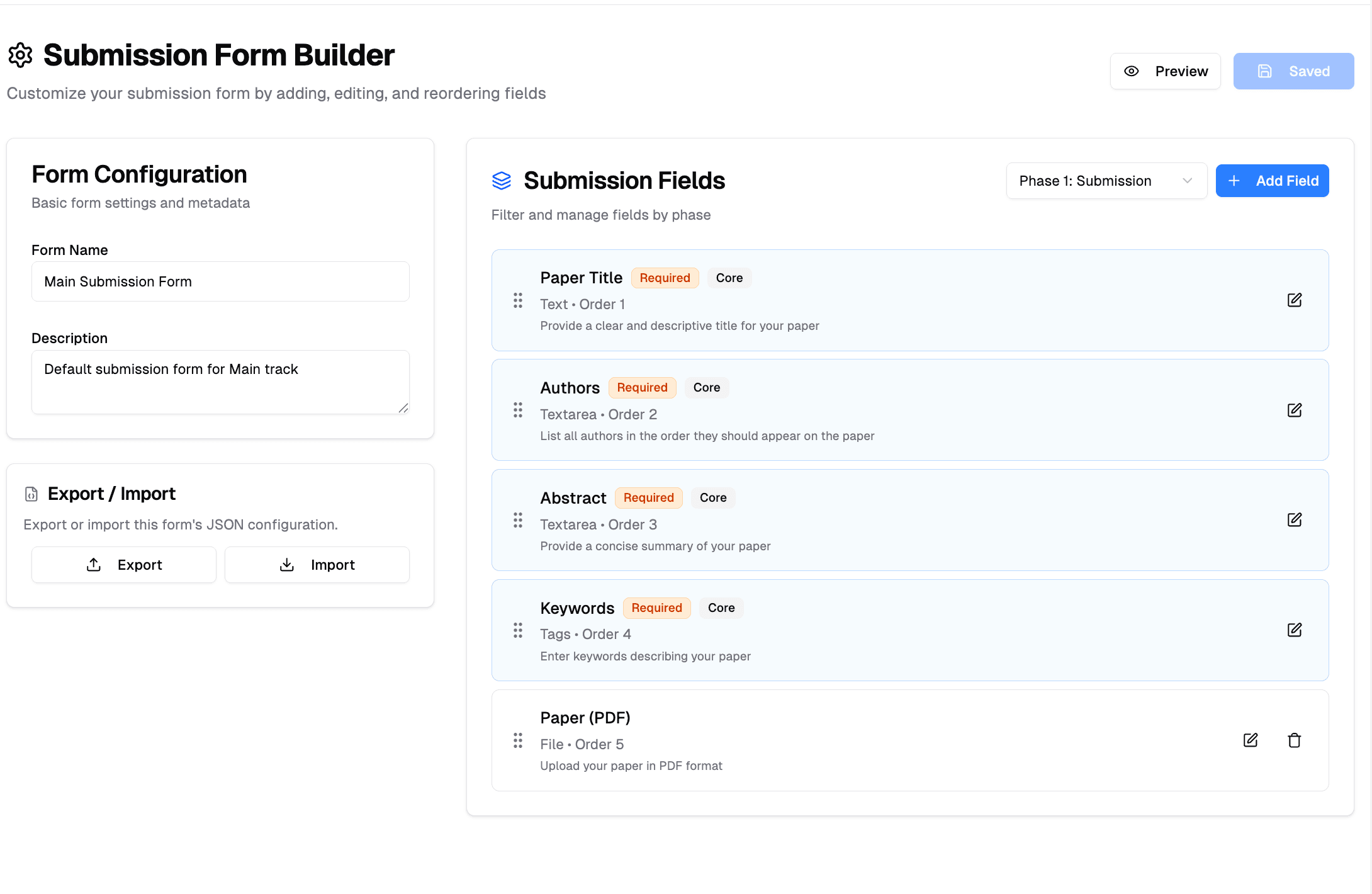1372x894 pixels.
Task: Click the Core tag on the Abstract field
Action: point(713,497)
